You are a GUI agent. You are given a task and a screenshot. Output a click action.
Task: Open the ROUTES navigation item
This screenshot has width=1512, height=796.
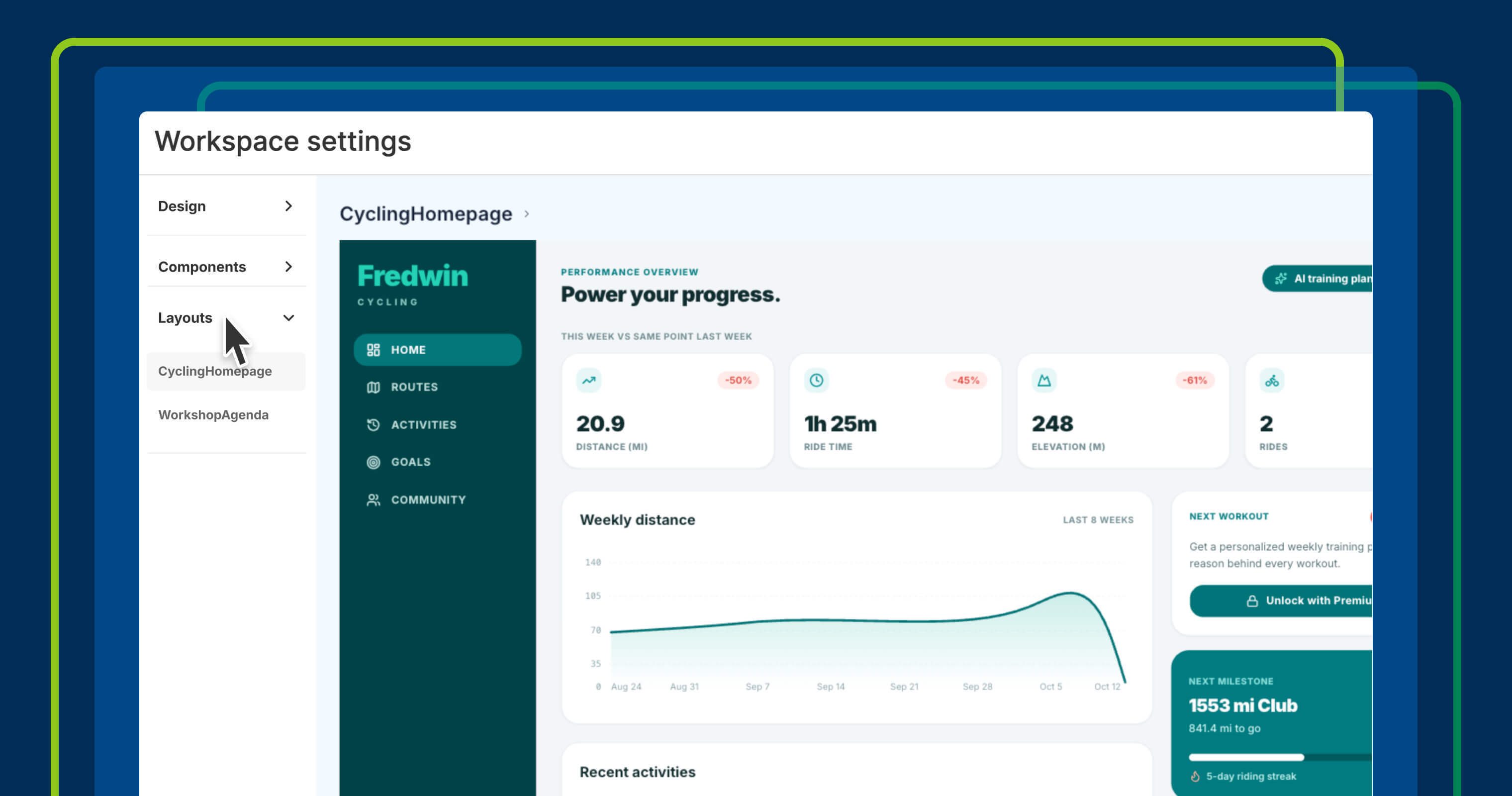(438, 387)
